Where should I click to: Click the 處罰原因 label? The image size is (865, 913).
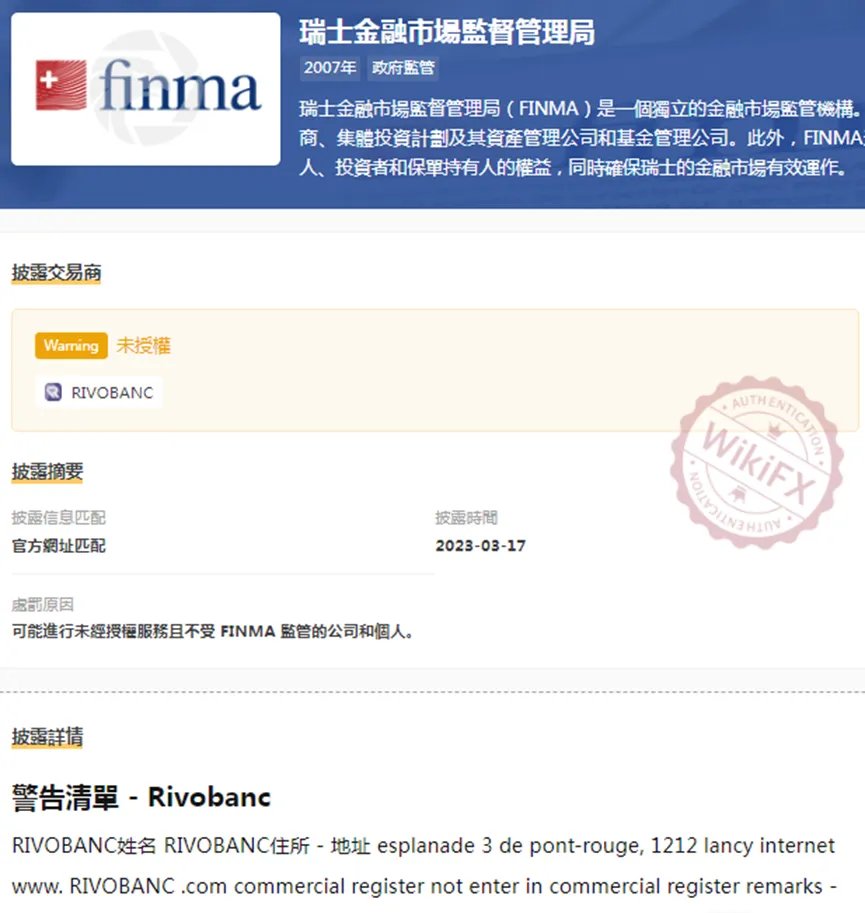click(42, 604)
